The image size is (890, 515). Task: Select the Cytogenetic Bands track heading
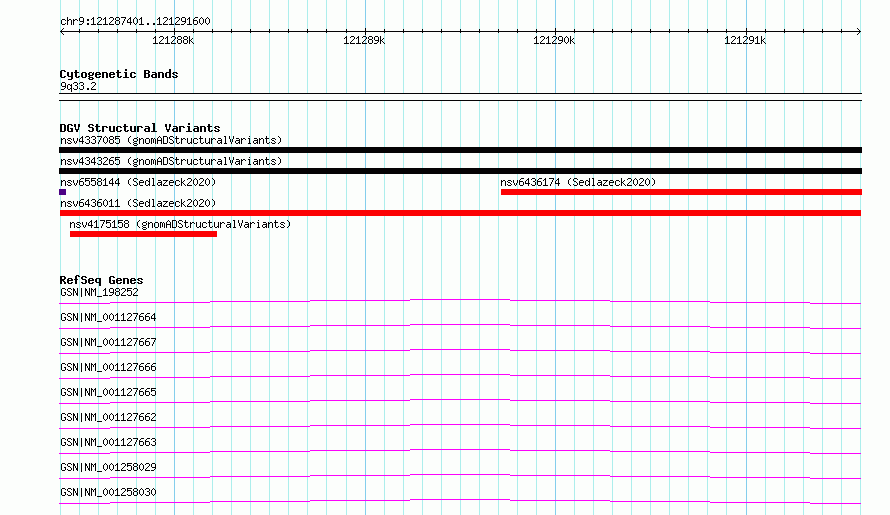click(119, 74)
